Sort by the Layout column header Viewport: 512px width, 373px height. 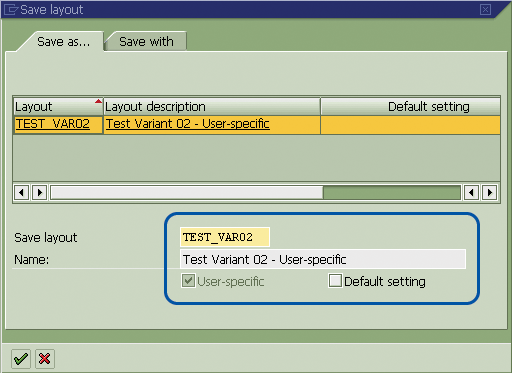(58, 107)
